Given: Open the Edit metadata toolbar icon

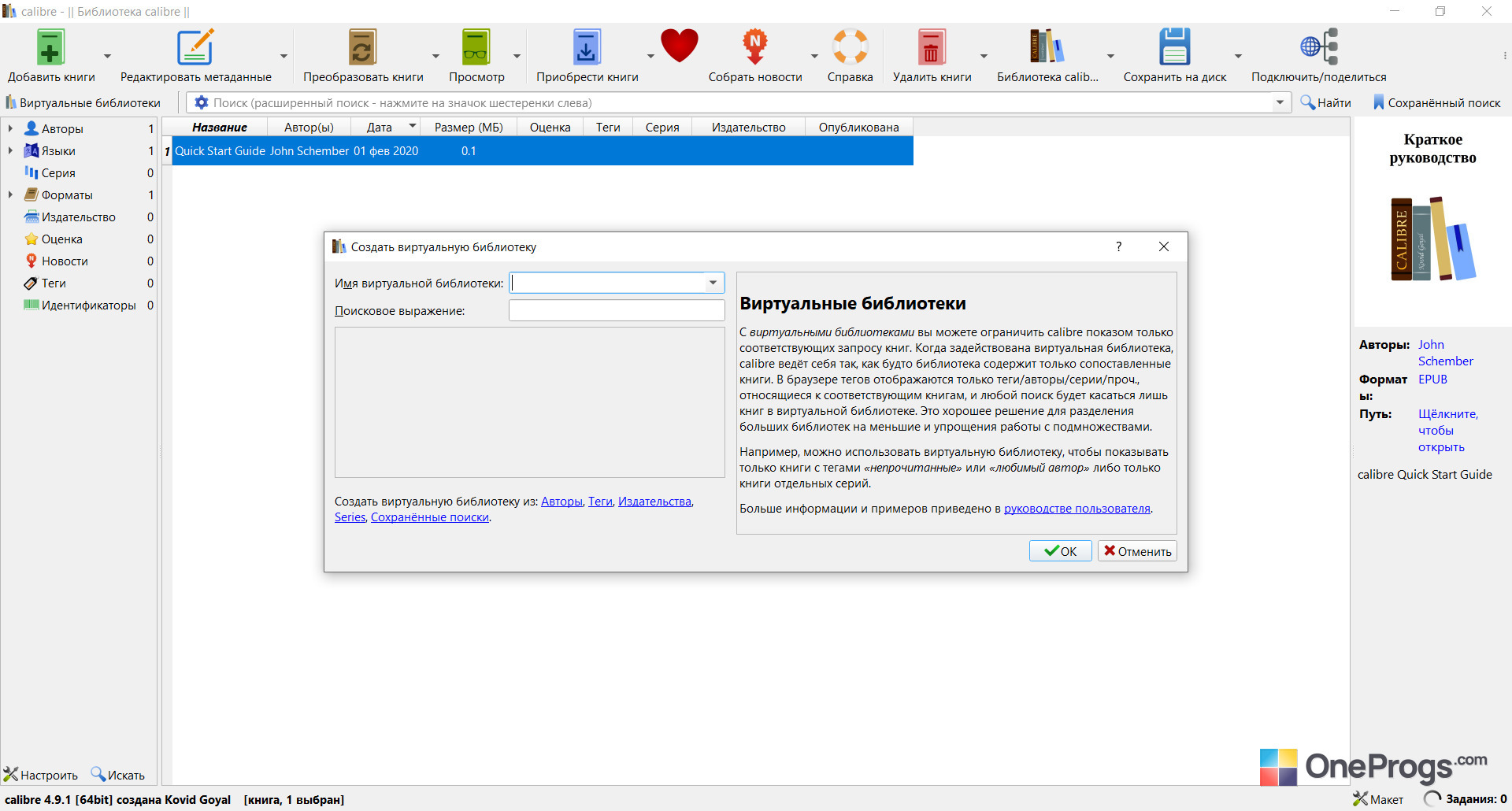Looking at the screenshot, I should click(195, 47).
